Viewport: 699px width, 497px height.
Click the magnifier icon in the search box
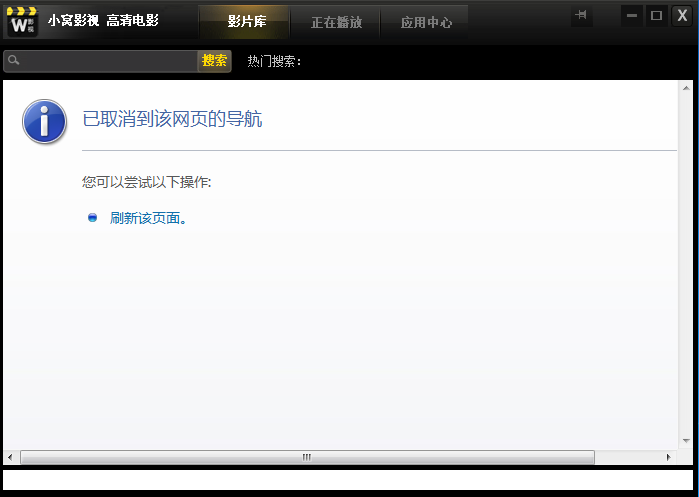coord(13,61)
